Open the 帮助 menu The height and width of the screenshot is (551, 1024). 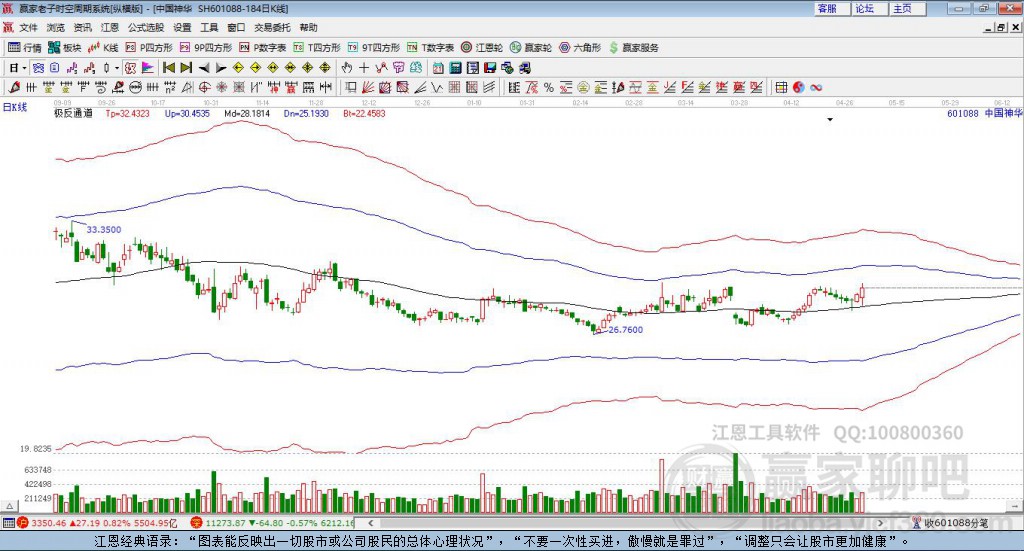click(x=308, y=27)
